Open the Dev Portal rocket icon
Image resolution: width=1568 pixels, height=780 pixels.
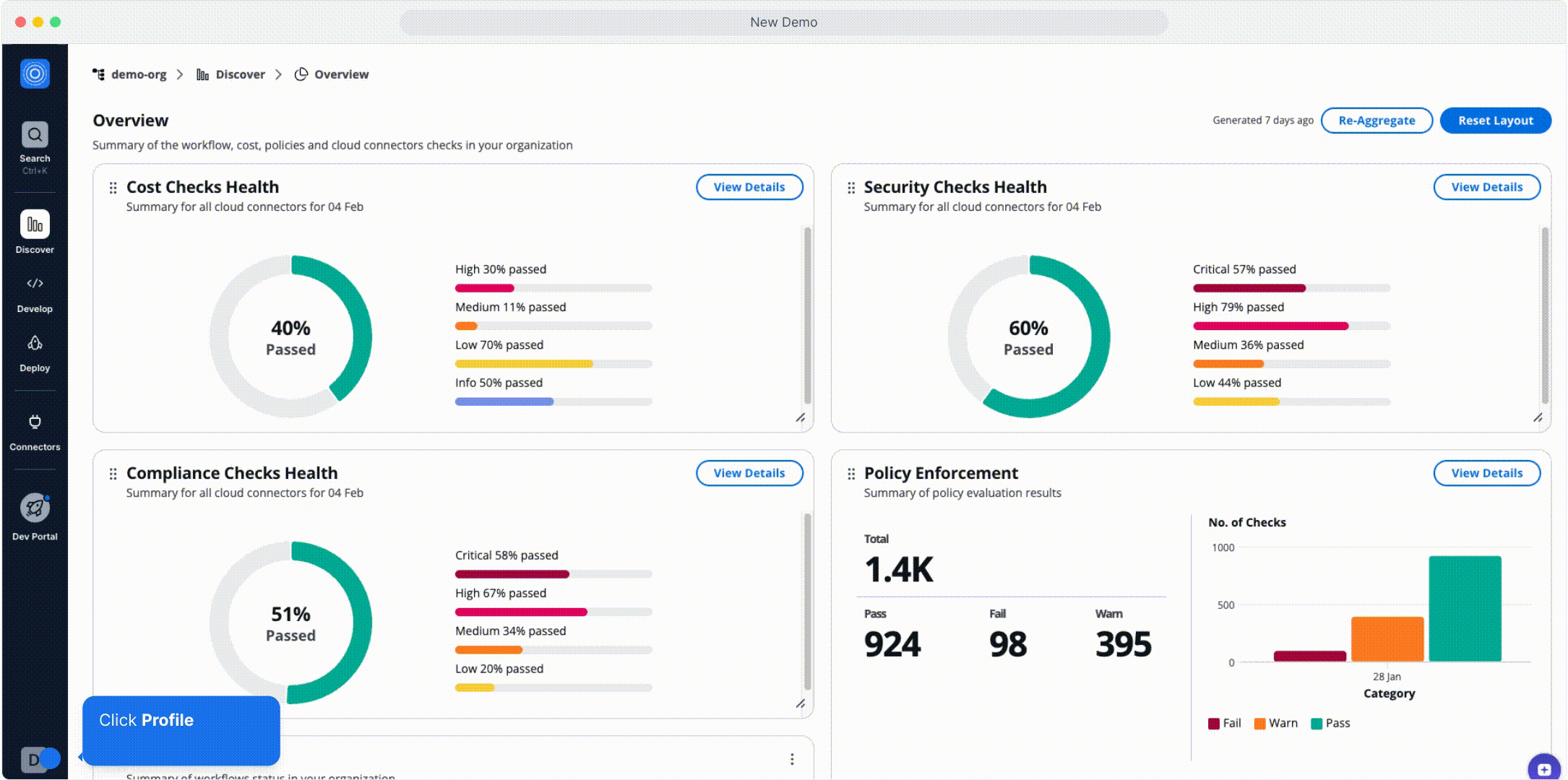[x=35, y=508]
